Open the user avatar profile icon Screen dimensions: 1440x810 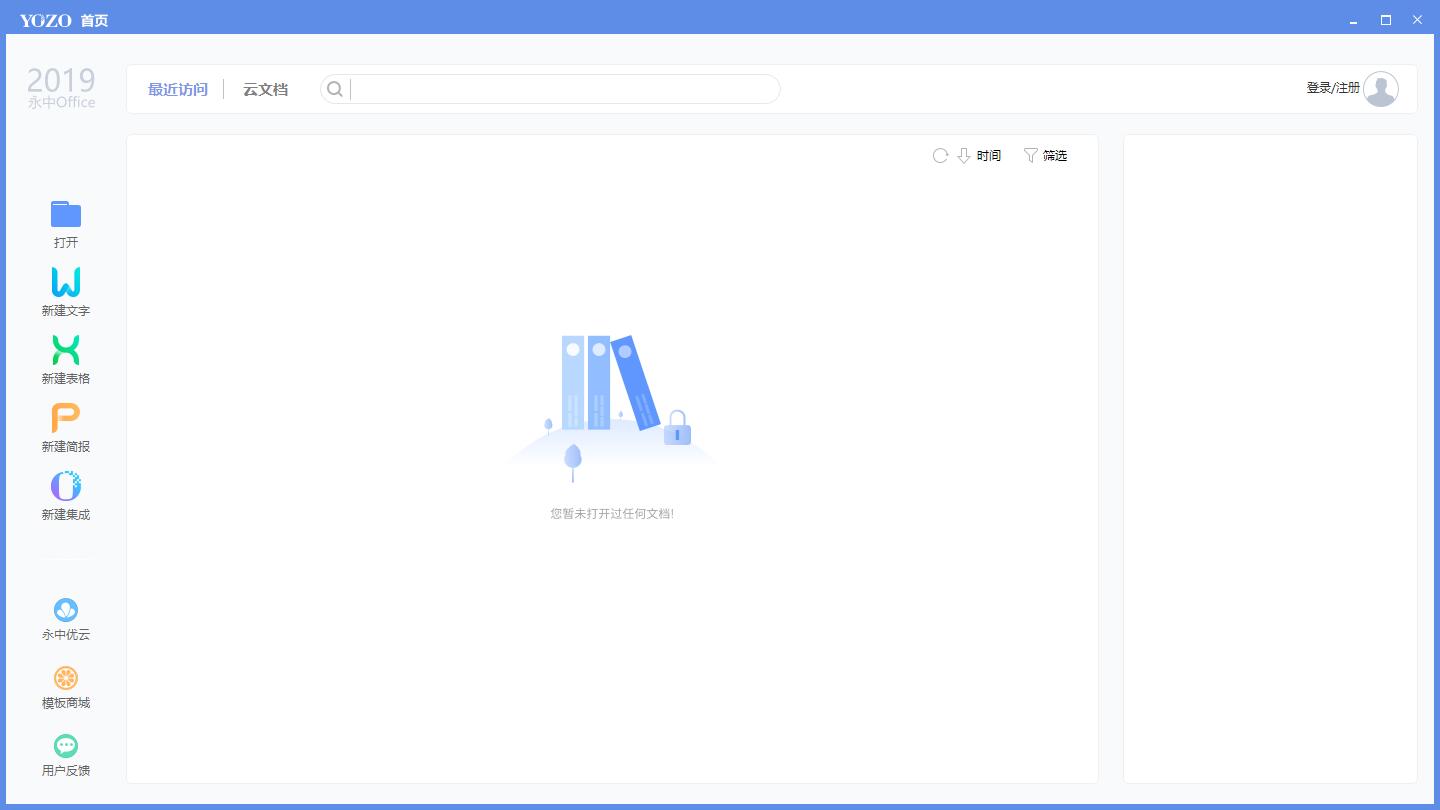[1381, 89]
